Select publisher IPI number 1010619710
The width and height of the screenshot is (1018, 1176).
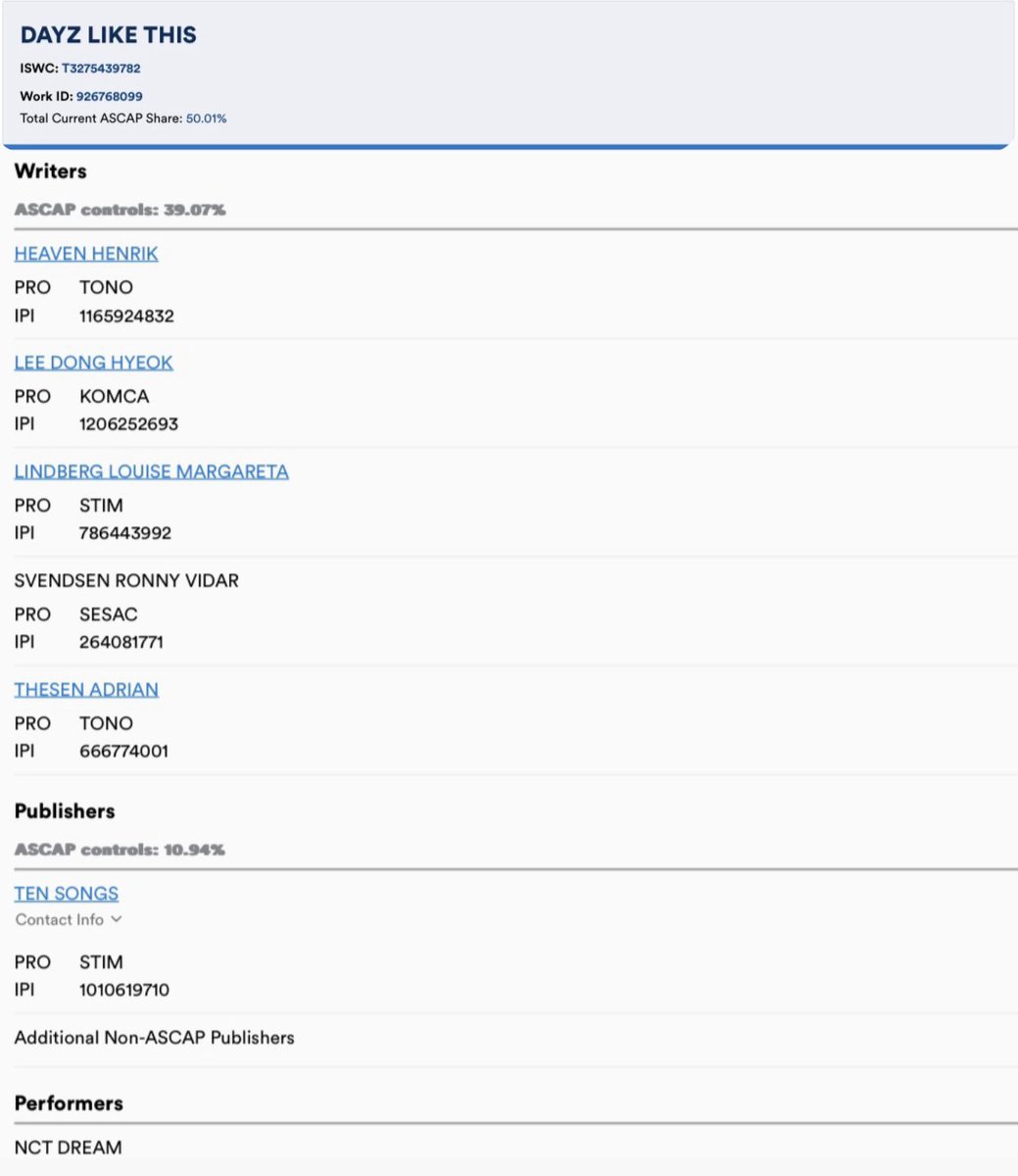[124, 990]
